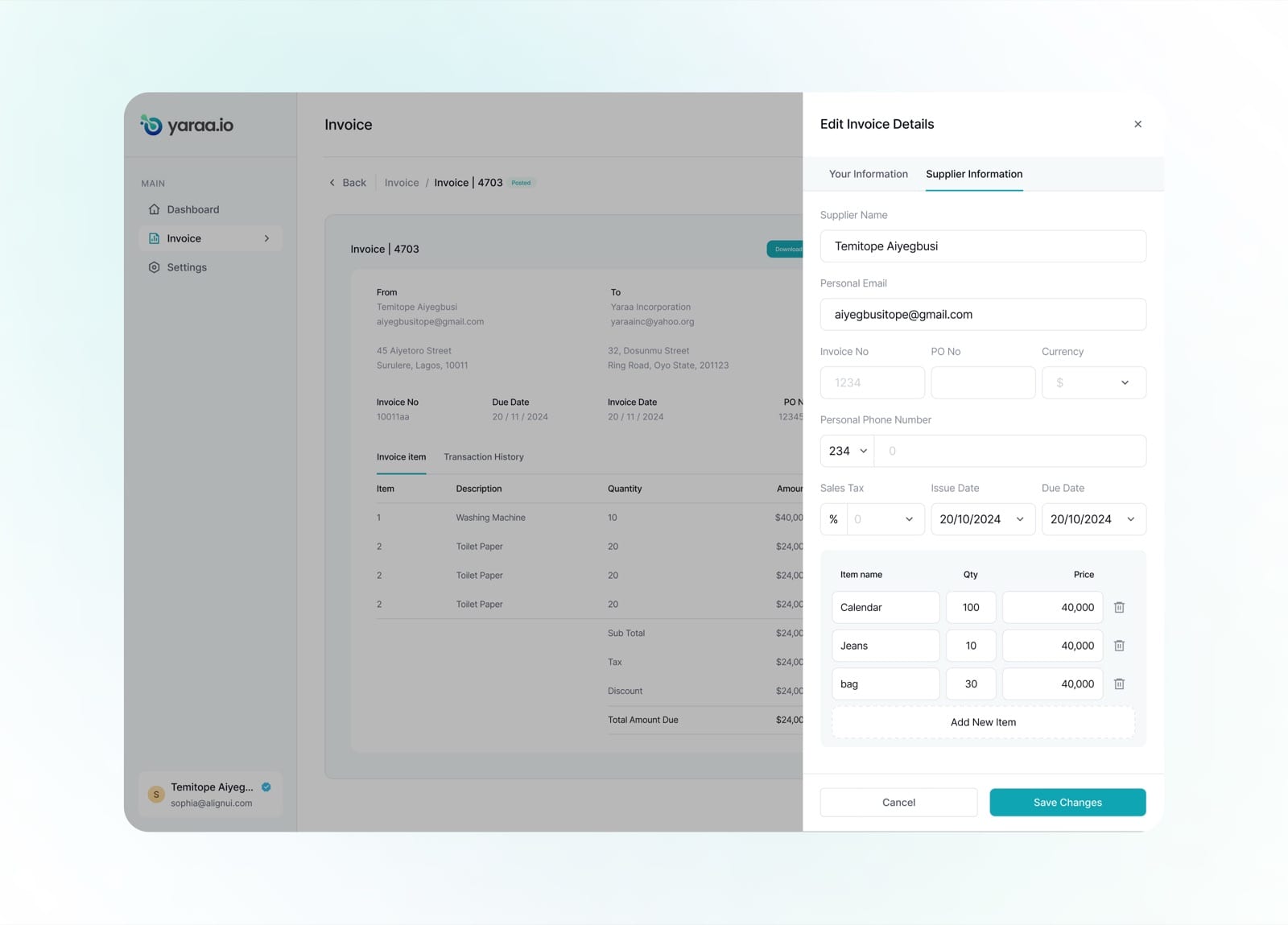Click the yaraa.io logo

187,125
